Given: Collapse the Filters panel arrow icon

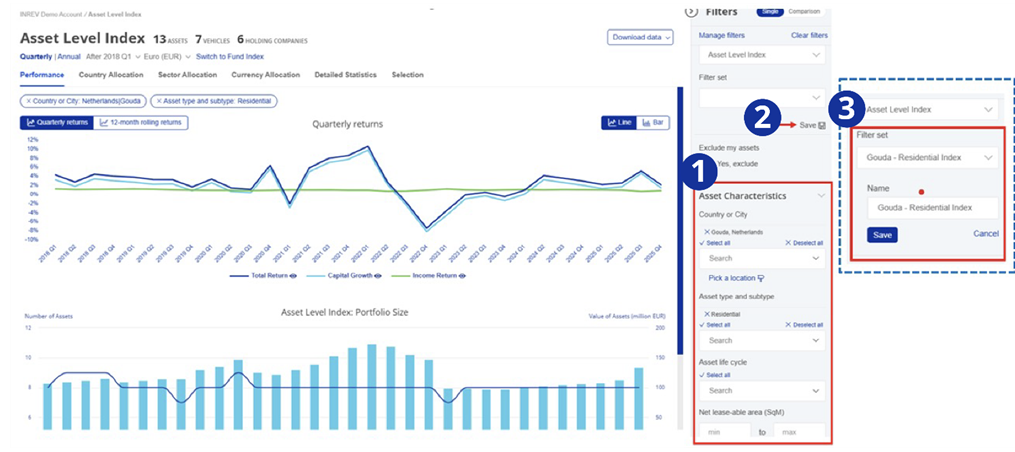Looking at the screenshot, I should click(690, 12).
